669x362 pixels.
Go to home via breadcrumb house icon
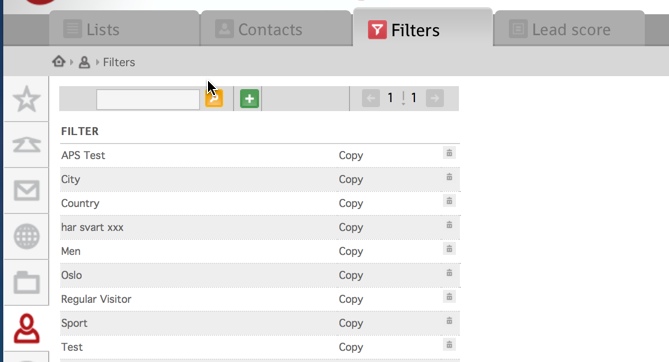point(59,62)
